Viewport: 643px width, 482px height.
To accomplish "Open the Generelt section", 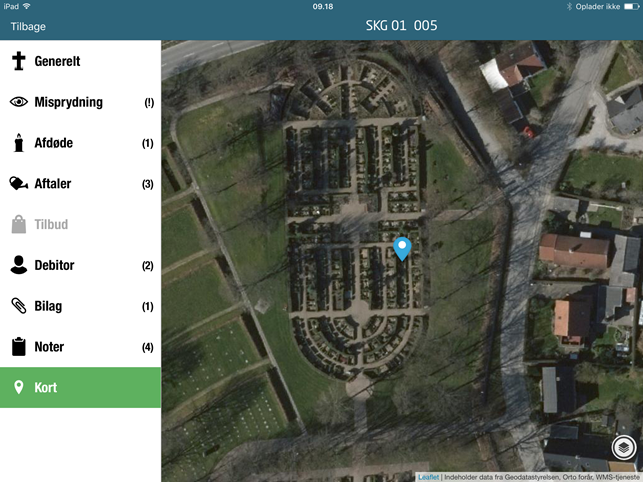I will point(80,61).
